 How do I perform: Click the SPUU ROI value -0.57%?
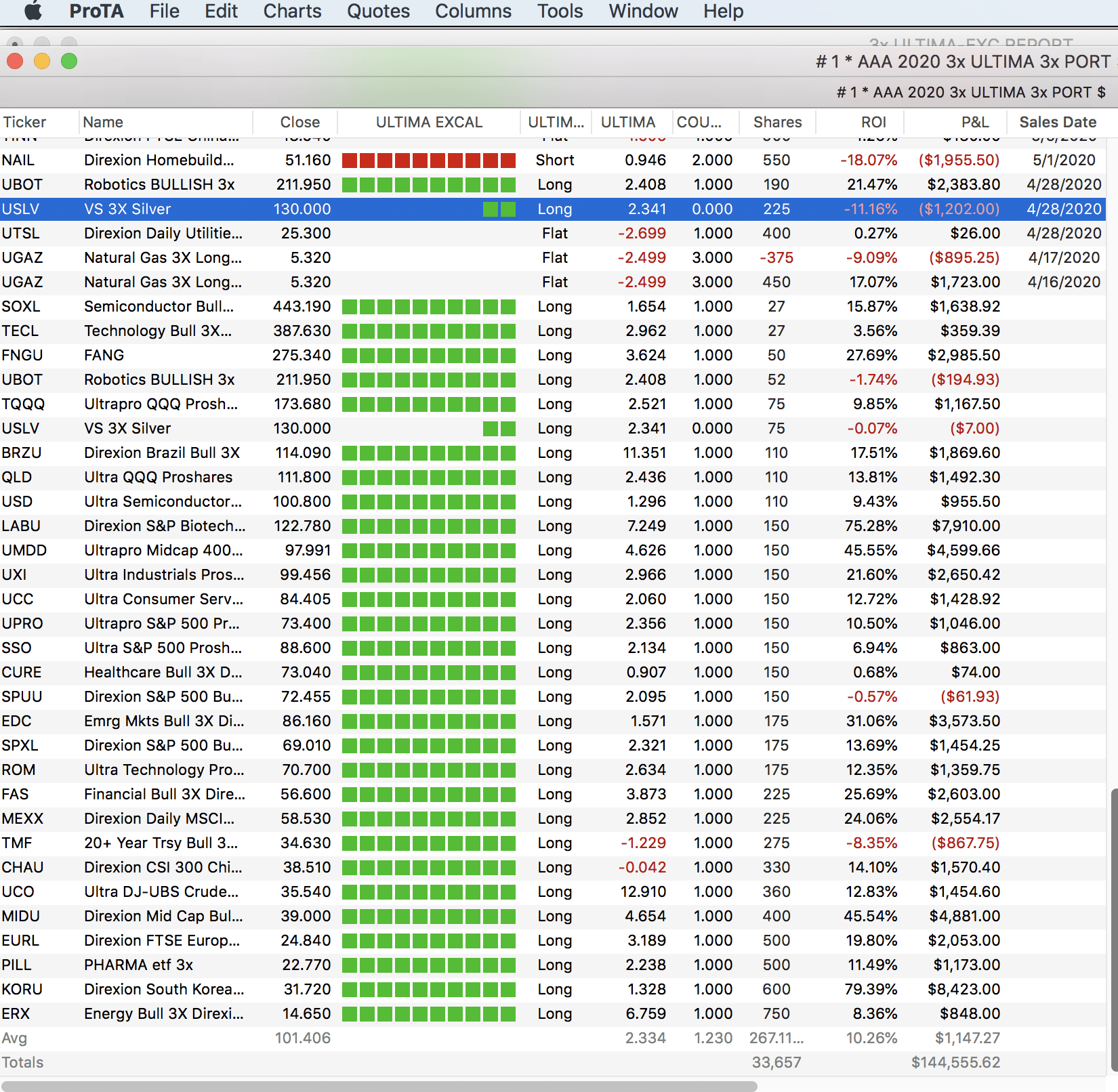coord(872,696)
